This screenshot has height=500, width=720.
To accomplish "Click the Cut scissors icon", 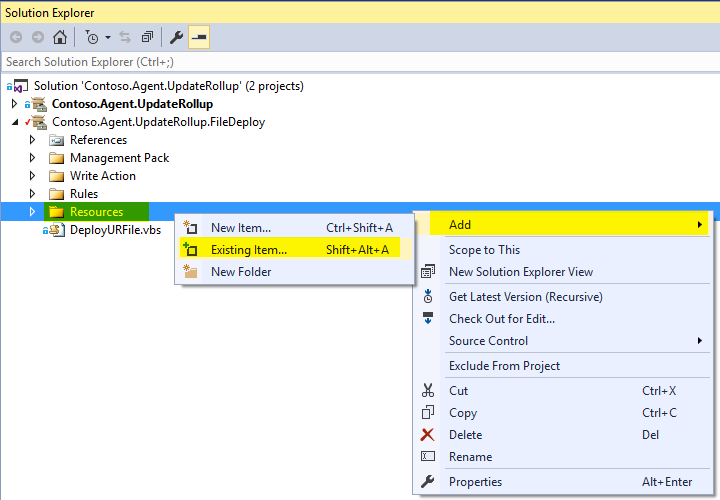I will (428, 390).
